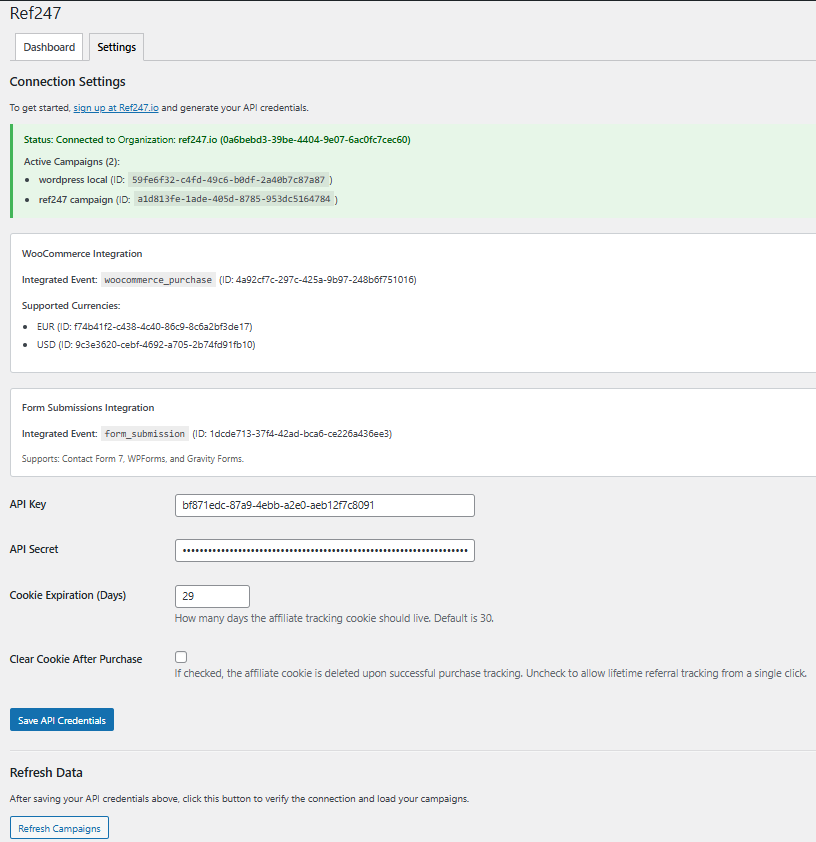Image resolution: width=816 pixels, height=842 pixels.
Task: Click the Refresh Data section heading
Action: (x=45, y=772)
